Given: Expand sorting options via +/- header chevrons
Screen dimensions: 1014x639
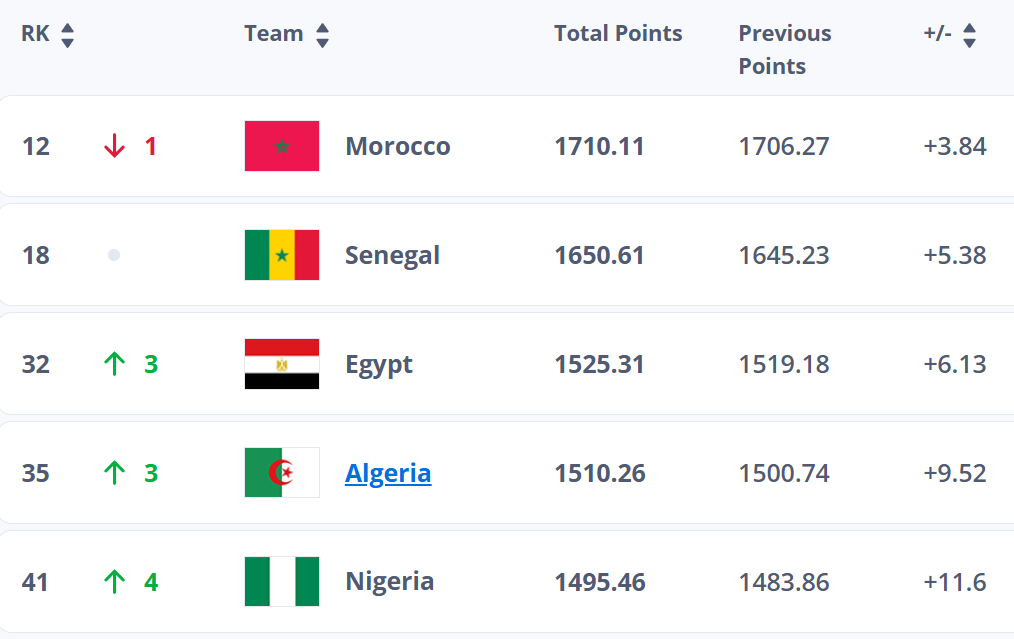Looking at the screenshot, I should click(x=968, y=33).
